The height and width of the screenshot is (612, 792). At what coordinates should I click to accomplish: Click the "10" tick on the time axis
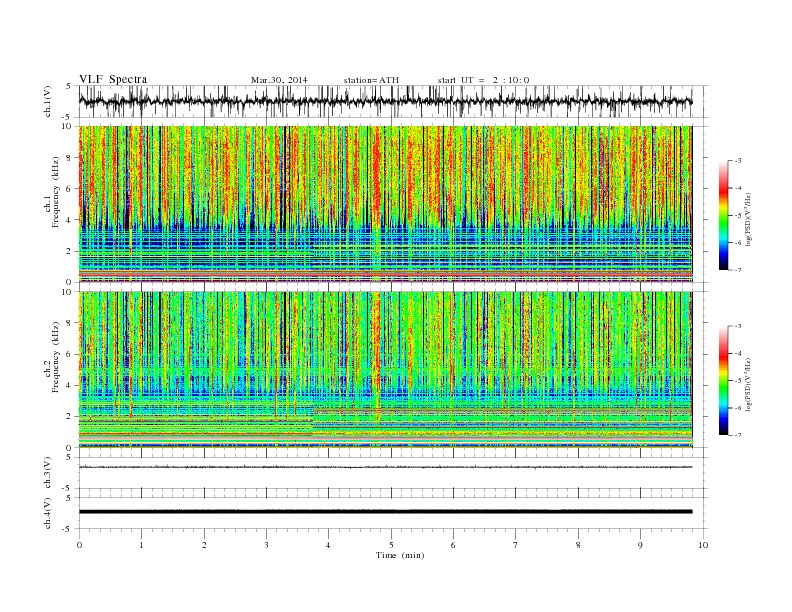pyautogui.click(x=703, y=545)
